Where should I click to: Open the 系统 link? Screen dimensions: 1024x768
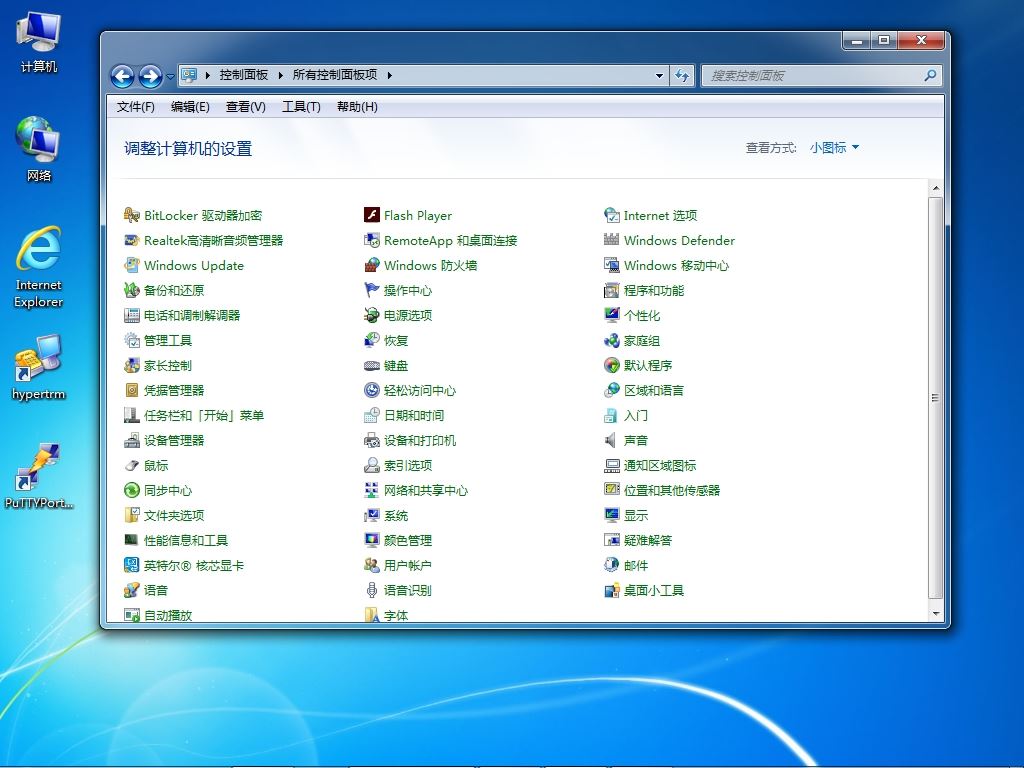[x=396, y=515]
